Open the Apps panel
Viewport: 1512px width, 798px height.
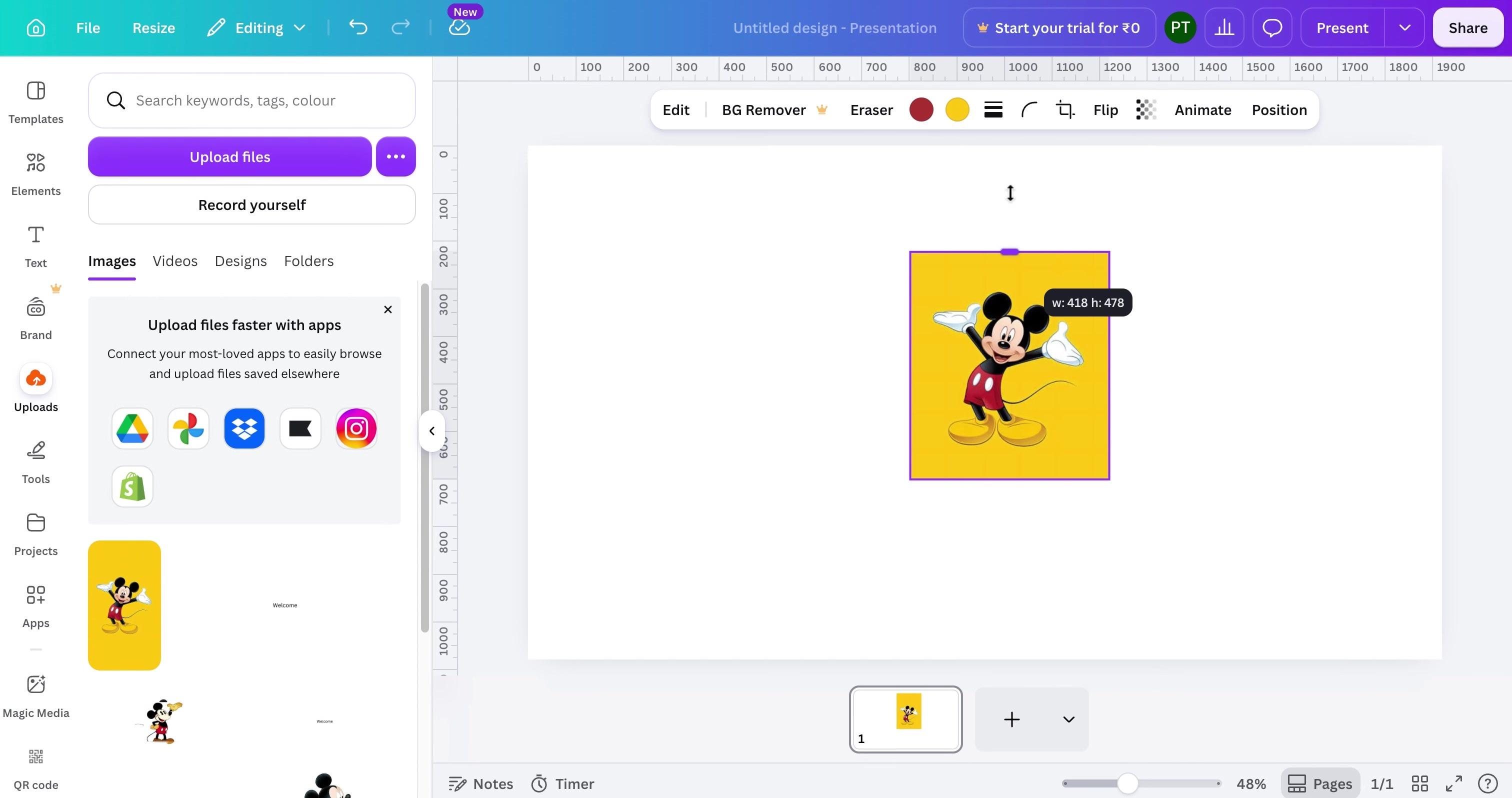click(x=36, y=607)
